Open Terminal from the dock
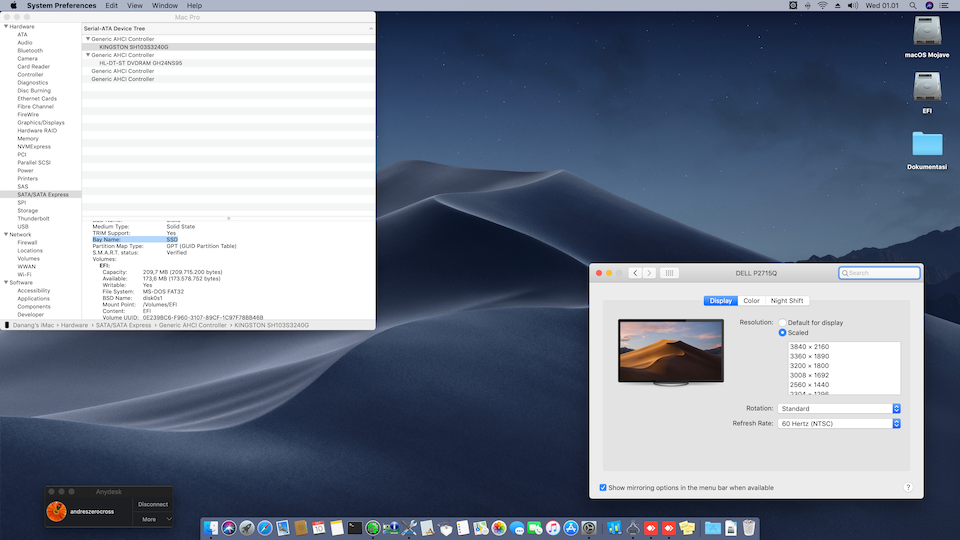 (354, 527)
